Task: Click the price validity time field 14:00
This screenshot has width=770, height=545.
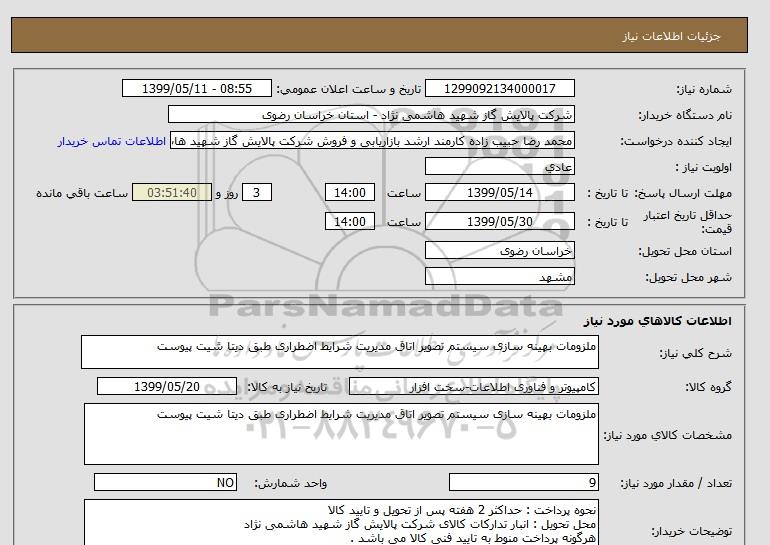Action: [x=351, y=222]
